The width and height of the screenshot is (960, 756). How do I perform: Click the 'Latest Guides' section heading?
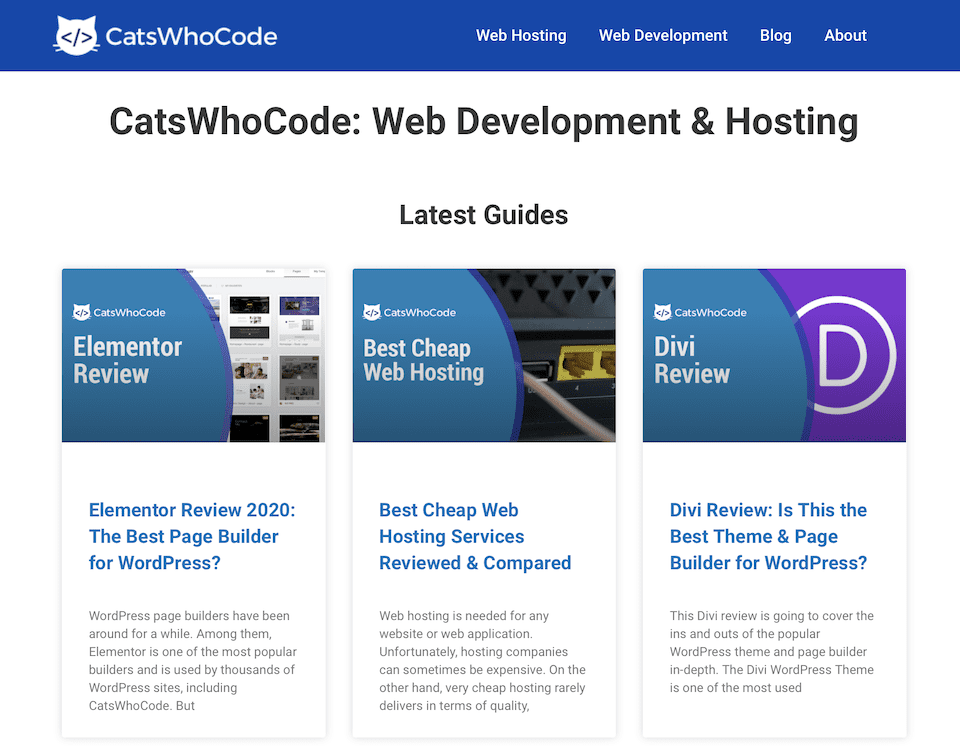[483, 214]
